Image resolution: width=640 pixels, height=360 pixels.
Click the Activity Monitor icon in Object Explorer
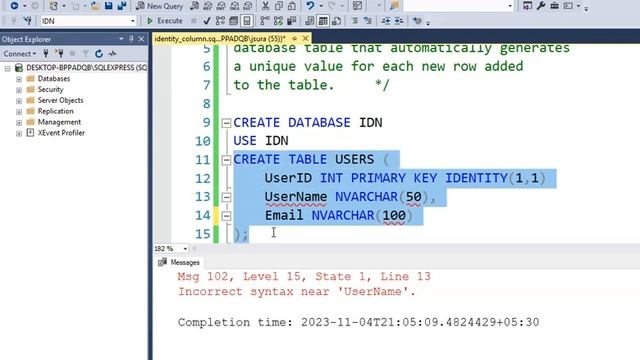(112, 53)
